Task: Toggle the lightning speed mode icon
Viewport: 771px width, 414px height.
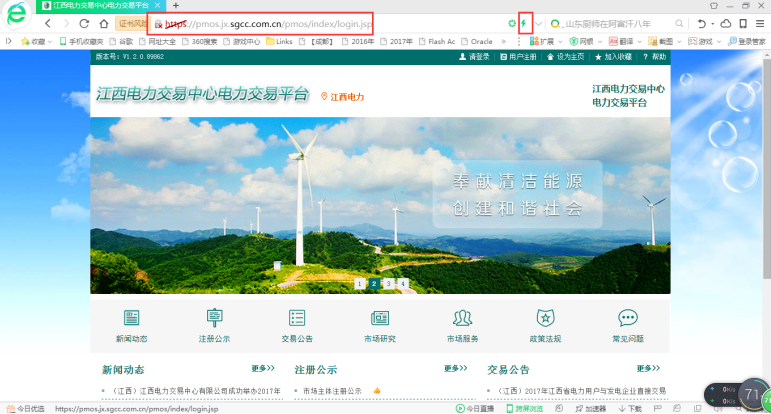Action: pyautogui.click(x=525, y=23)
